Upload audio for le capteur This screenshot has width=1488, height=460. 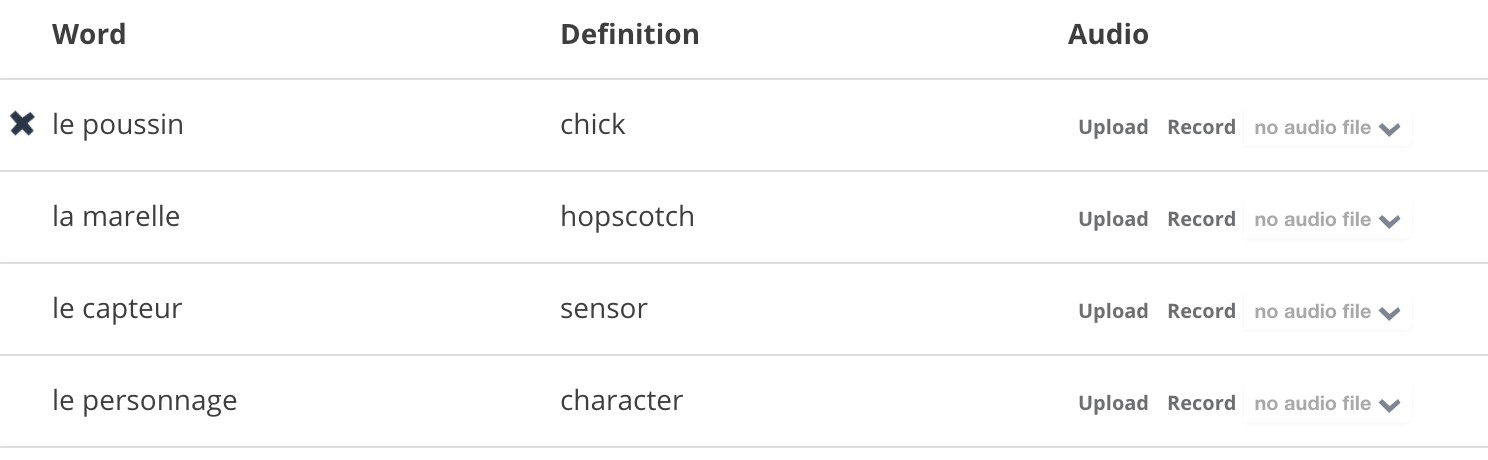pyautogui.click(x=1112, y=312)
